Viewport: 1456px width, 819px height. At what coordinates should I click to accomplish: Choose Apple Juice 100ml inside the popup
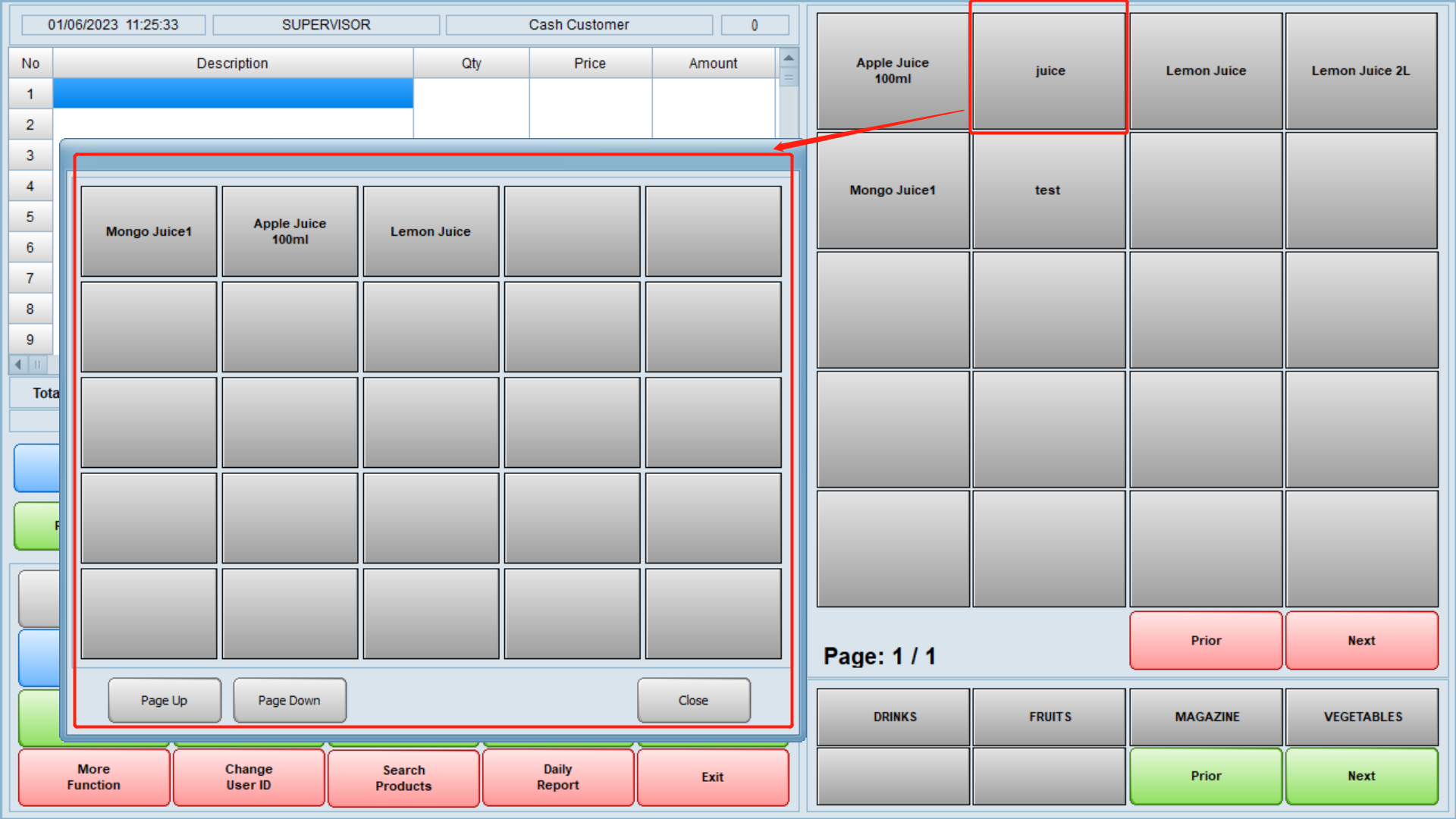click(290, 231)
